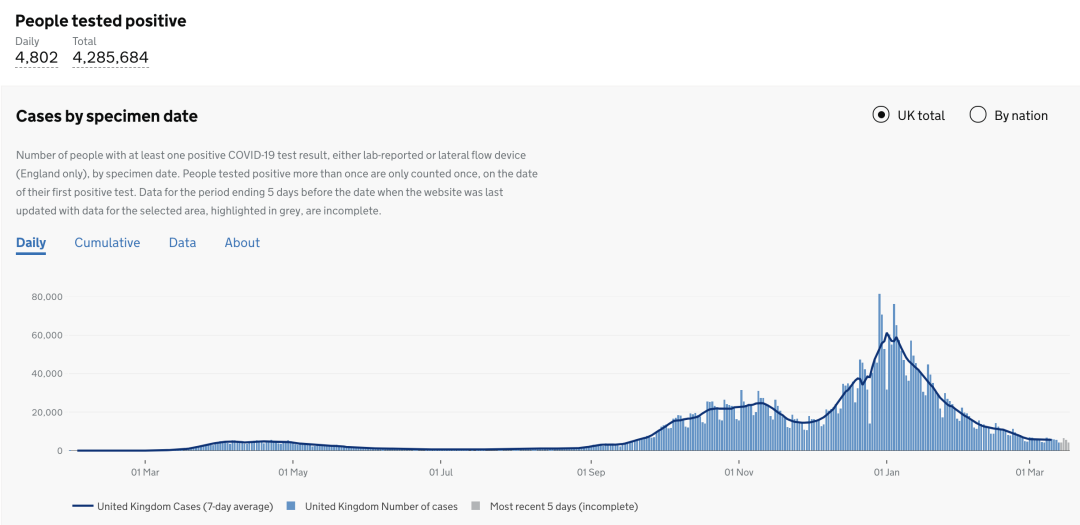The width and height of the screenshot is (1080, 525).
Task: Click the Daily figure 4,802
Action: click(x=37, y=58)
